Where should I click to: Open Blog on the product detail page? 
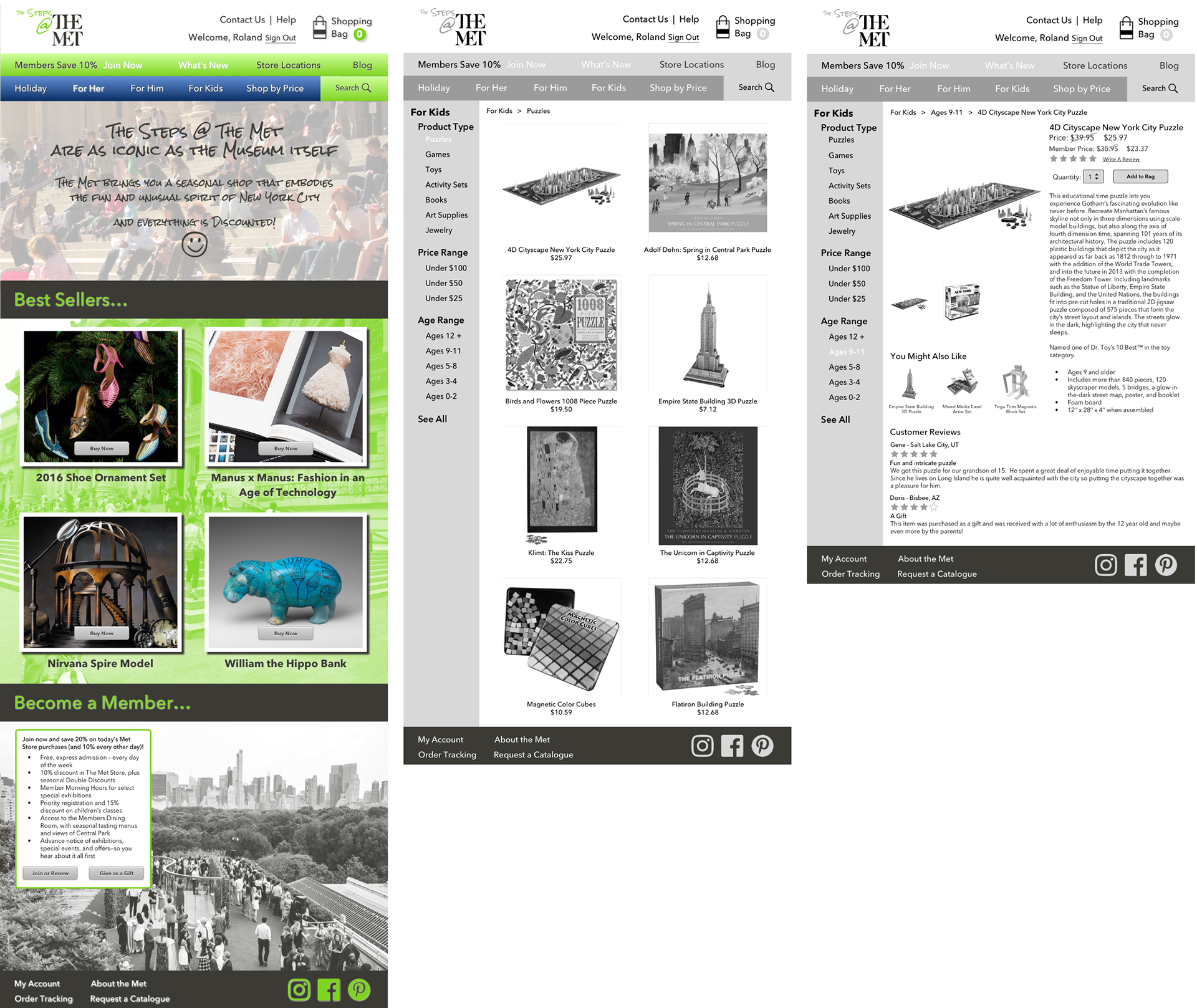(x=1169, y=65)
